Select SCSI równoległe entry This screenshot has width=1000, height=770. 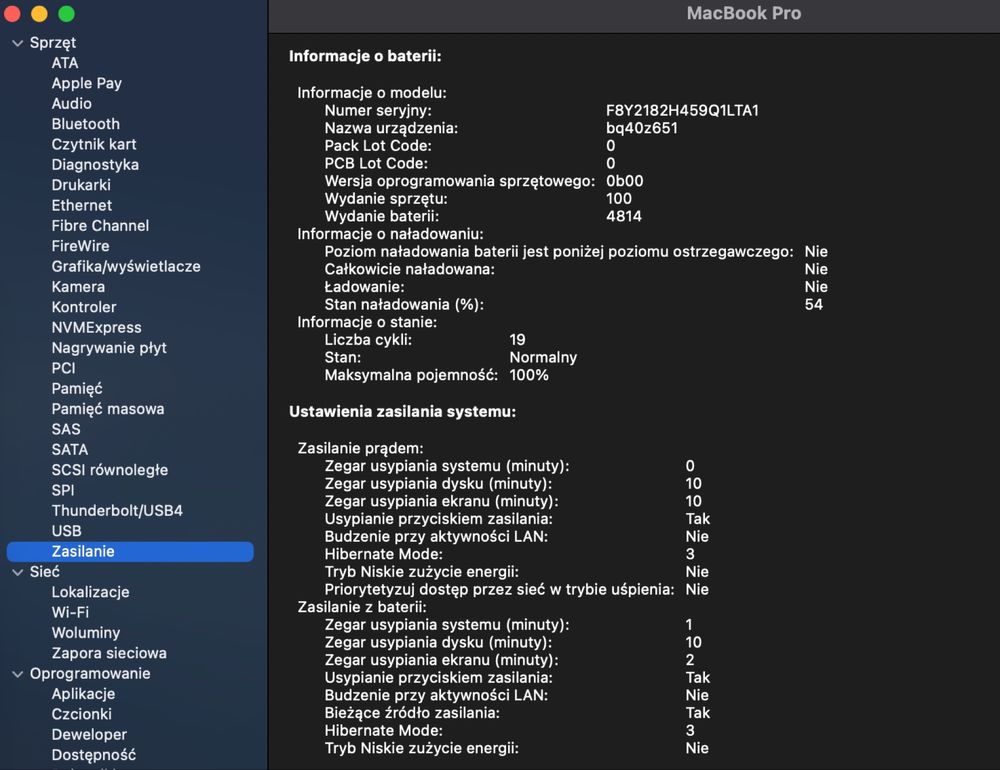pyautogui.click(x=110, y=470)
